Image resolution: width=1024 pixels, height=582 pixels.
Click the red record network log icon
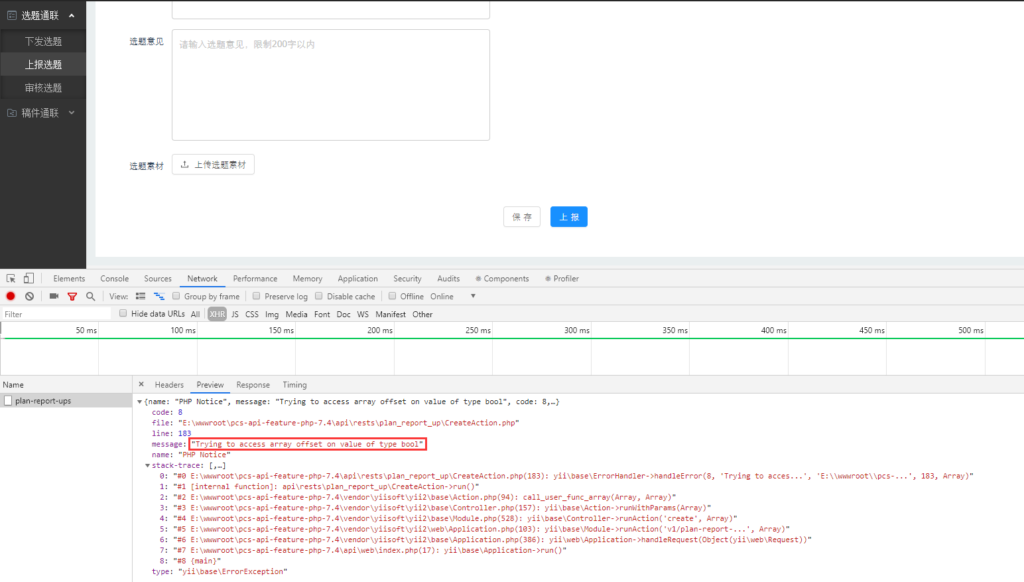(x=12, y=296)
